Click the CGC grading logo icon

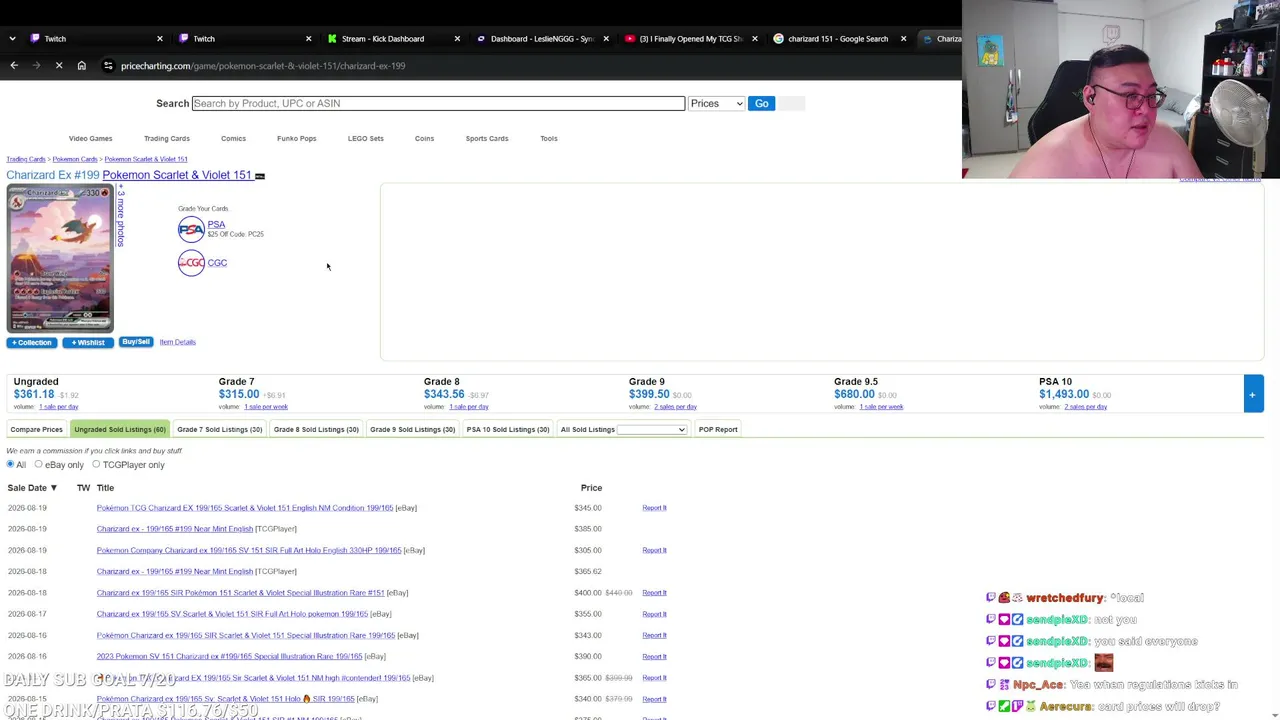click(191, 263)
